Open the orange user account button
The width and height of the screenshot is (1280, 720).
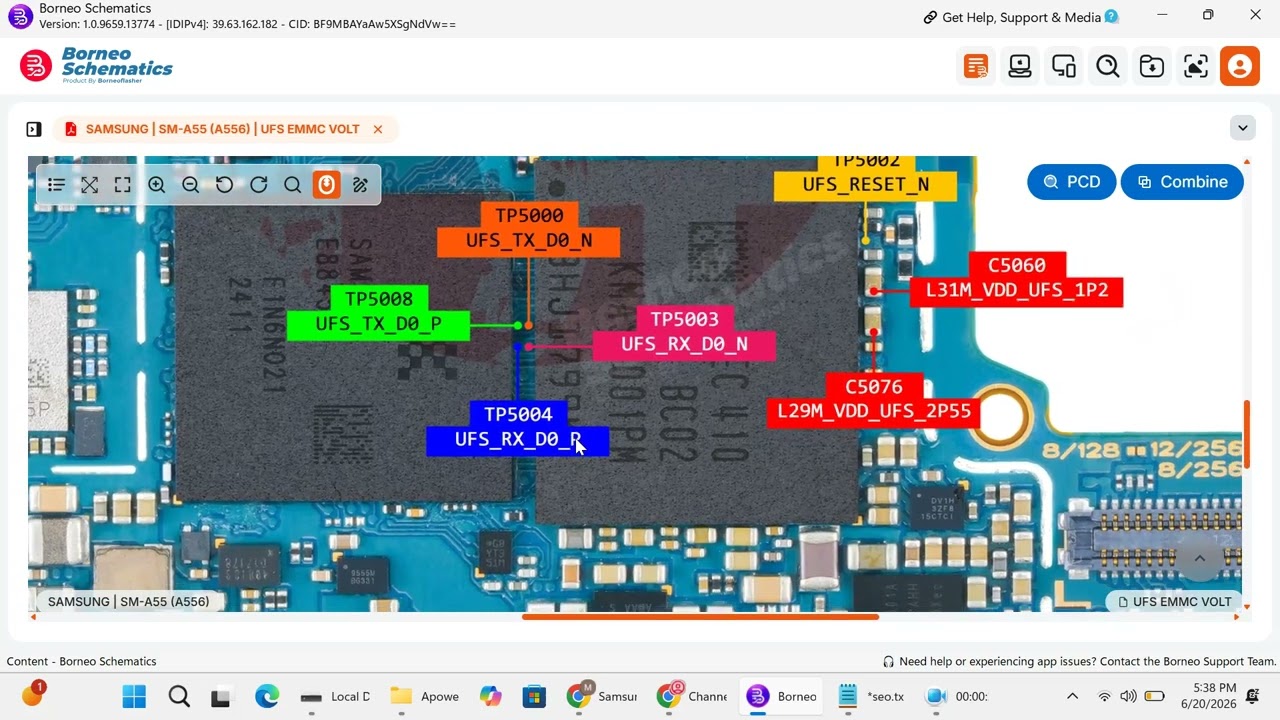[x=1240, y=67]
